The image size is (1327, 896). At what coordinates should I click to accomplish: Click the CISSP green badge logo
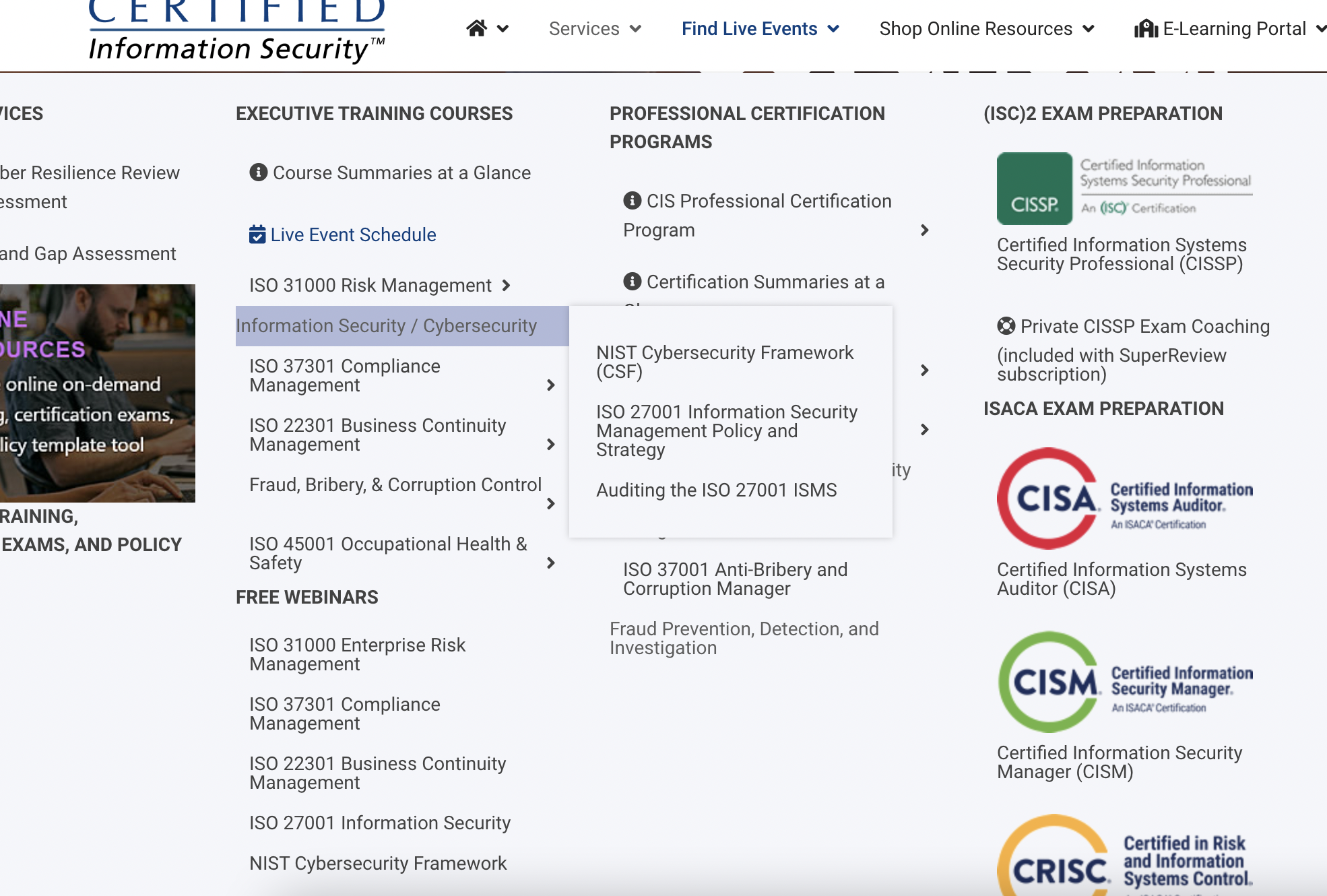click(x=1034, y=189)
